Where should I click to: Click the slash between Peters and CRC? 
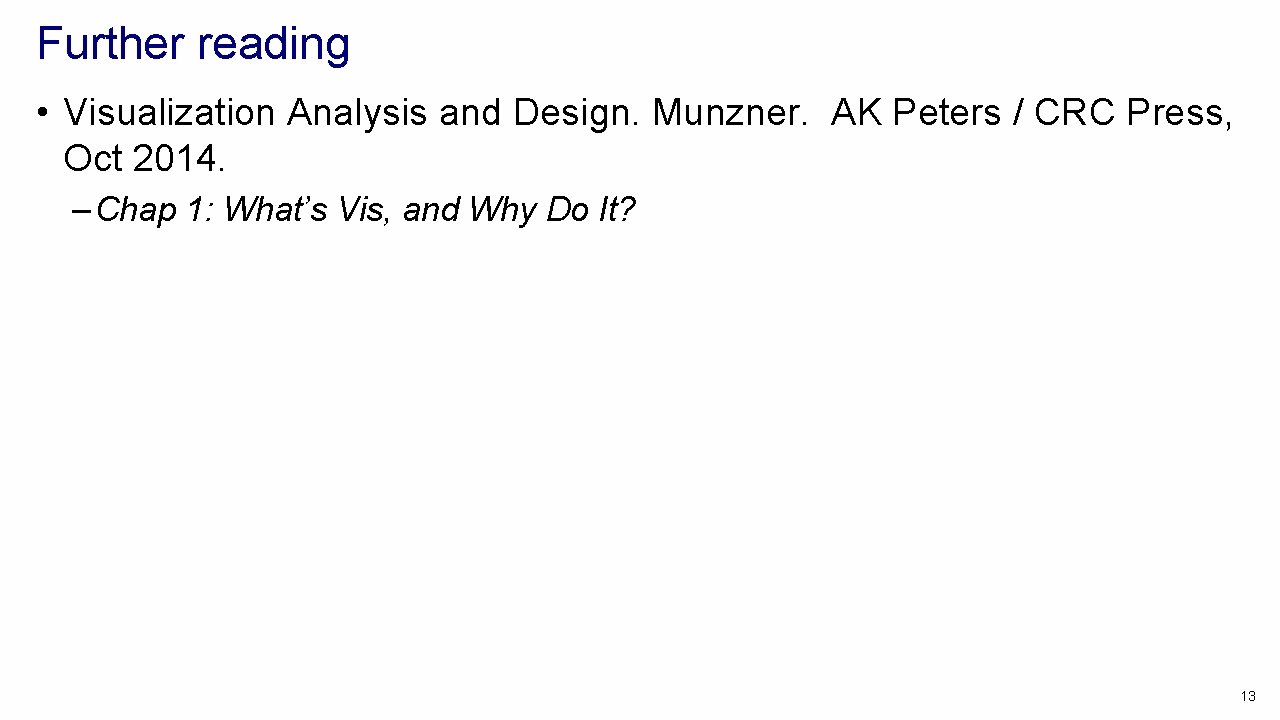pos(1018,113)
